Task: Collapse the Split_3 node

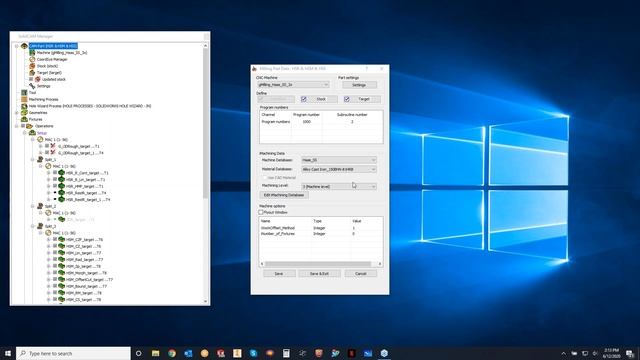Action: 33,226
